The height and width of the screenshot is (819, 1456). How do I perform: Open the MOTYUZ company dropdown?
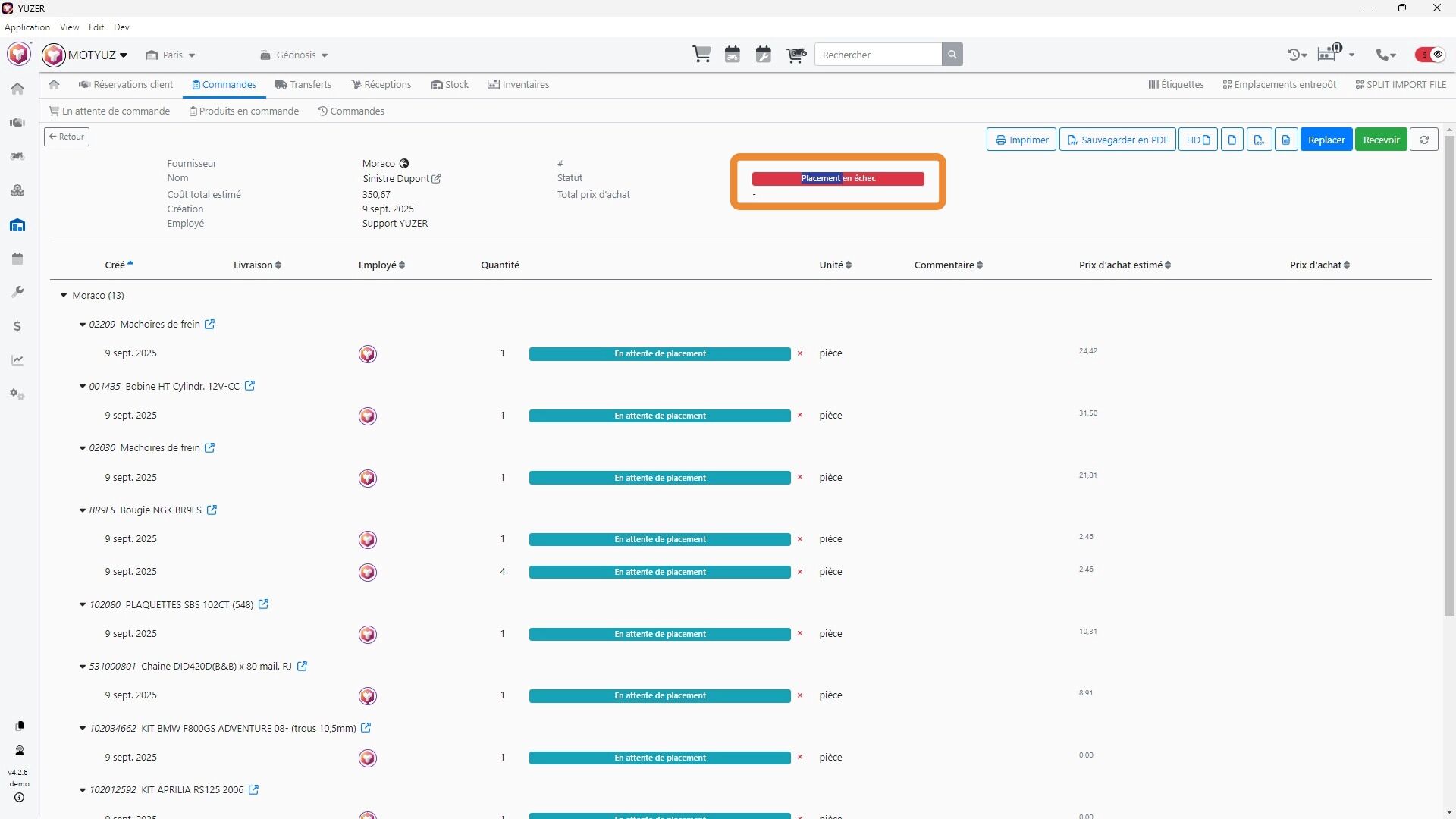[96, 55]
